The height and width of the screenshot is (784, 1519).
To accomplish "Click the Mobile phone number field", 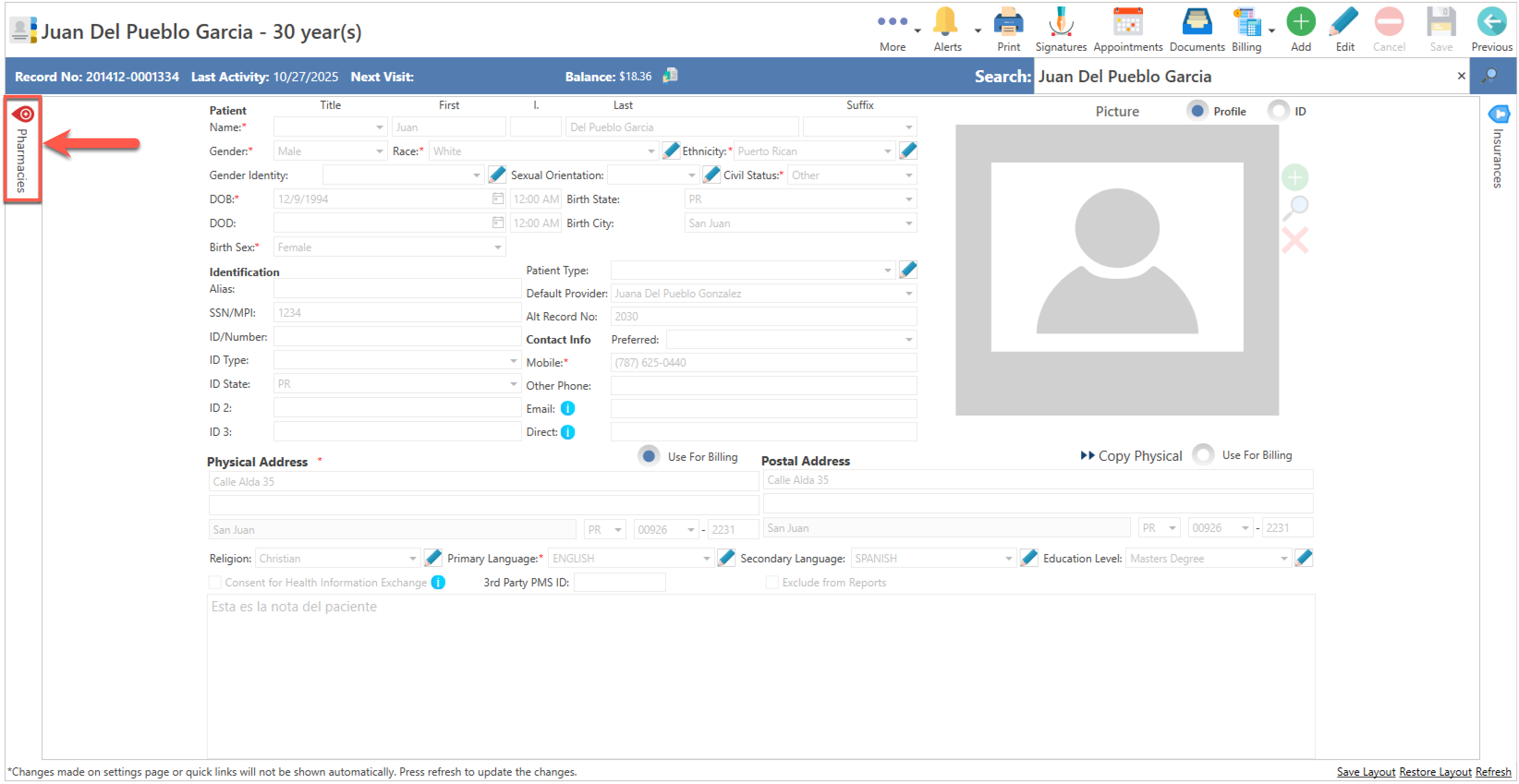I will [763, 362].
